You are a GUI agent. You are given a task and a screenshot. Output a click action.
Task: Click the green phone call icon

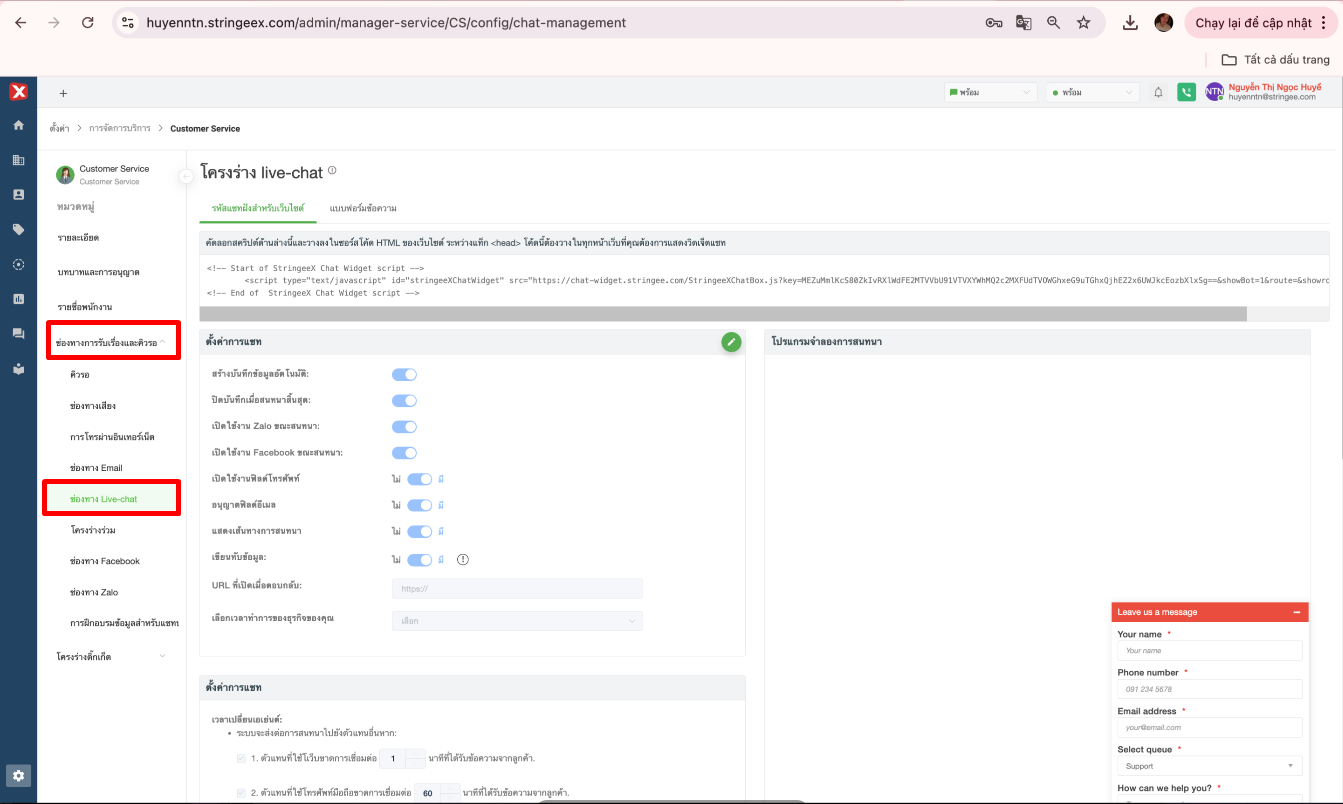point(1186,92)
